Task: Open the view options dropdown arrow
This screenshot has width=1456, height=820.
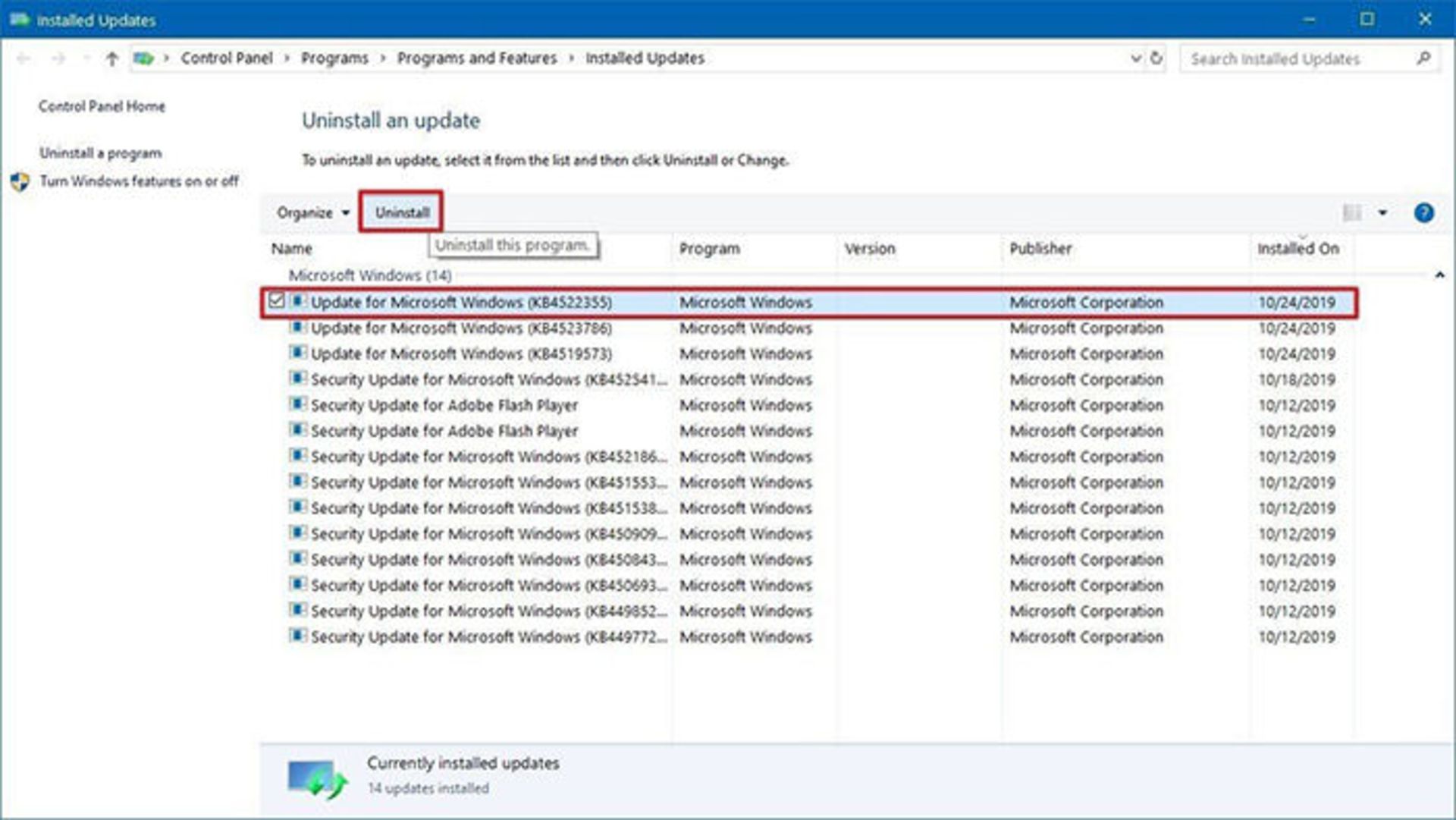Action: (x=1382, y=212)
